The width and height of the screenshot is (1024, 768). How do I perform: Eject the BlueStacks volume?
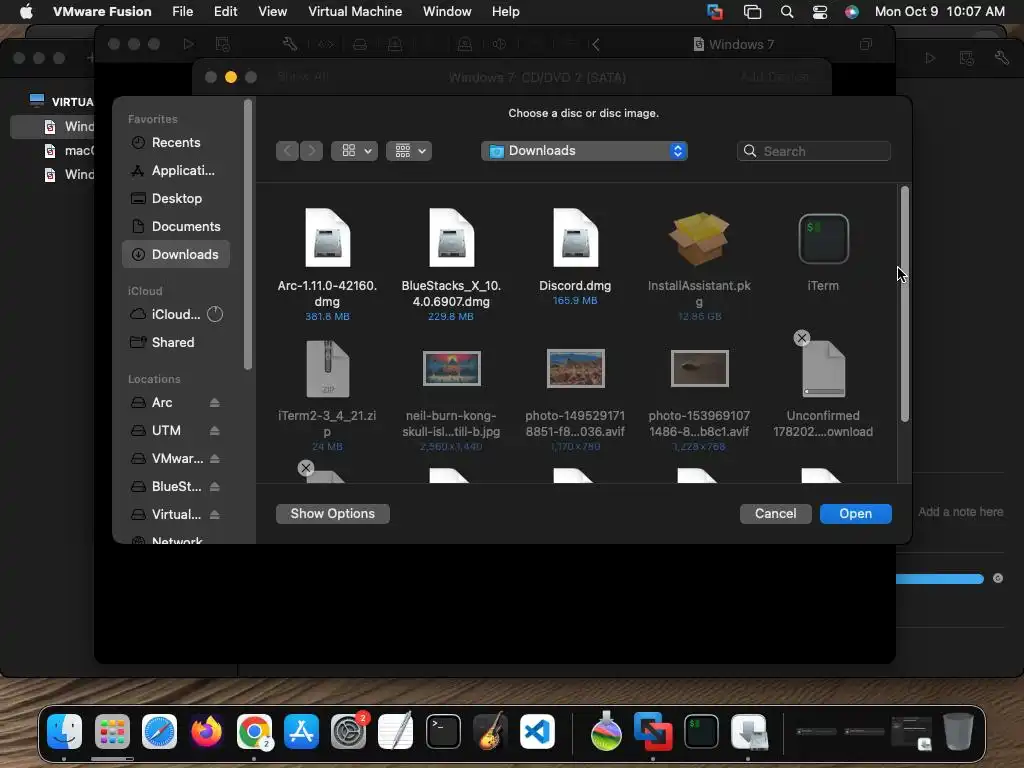214,487
